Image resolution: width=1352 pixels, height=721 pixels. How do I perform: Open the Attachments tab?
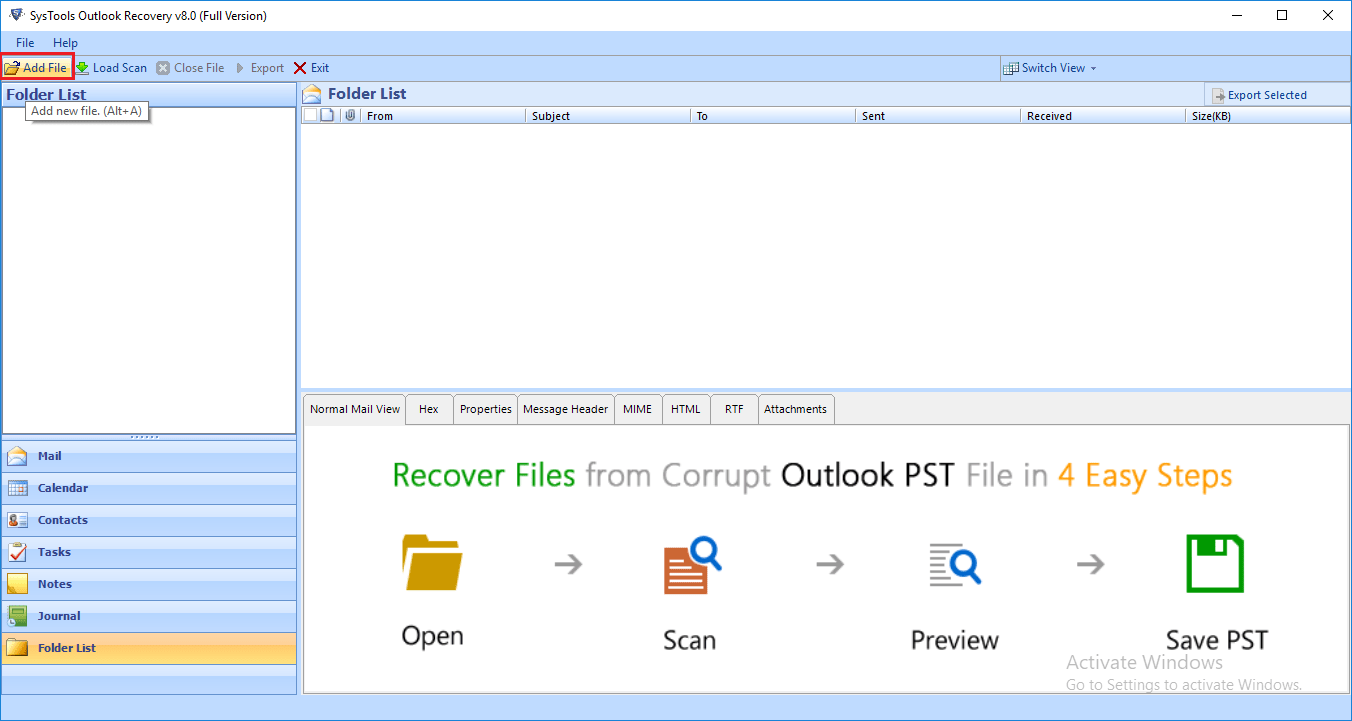(795, 409)
